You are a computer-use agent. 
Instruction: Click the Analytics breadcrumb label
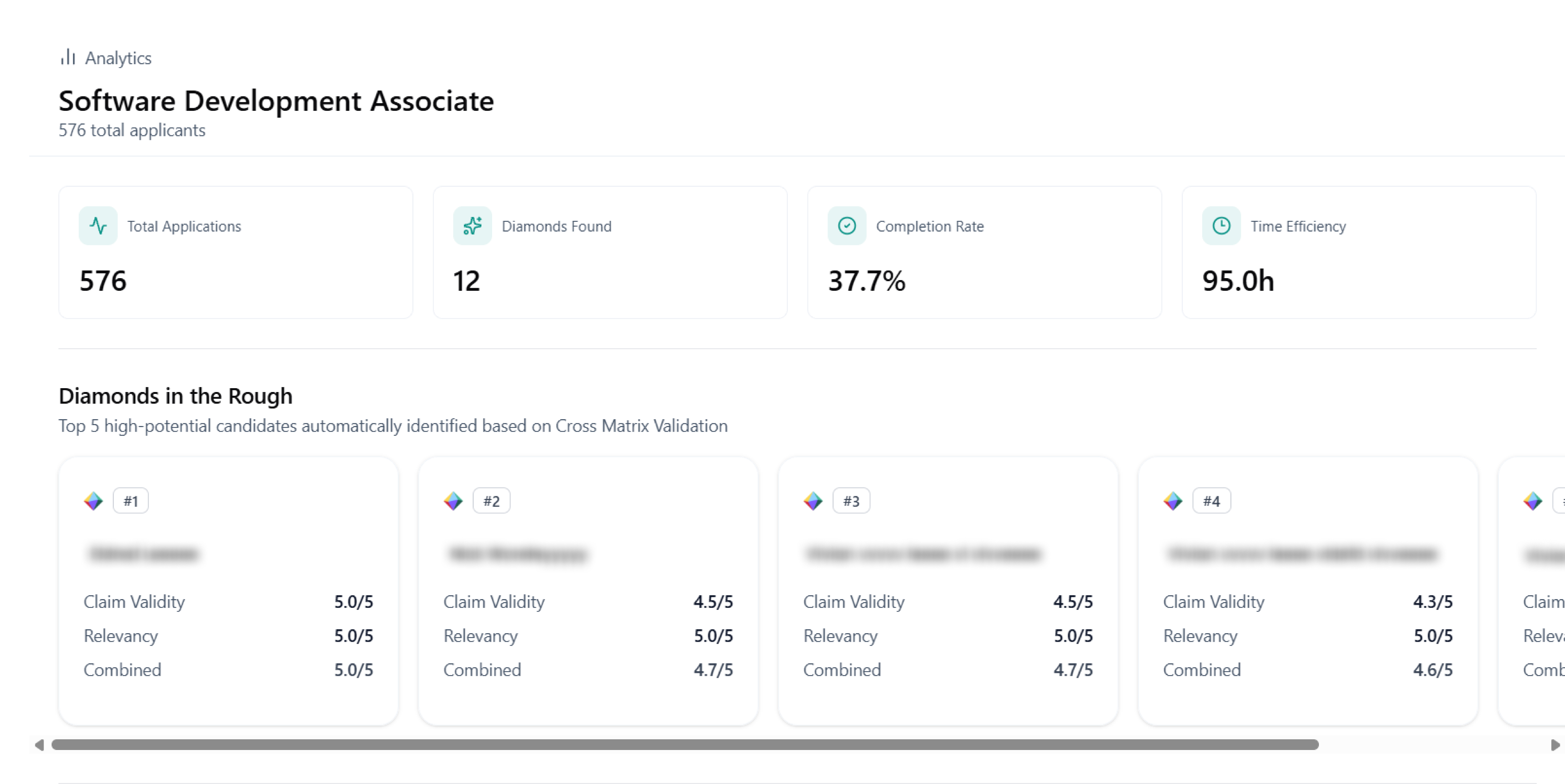(x=118, y=58)
